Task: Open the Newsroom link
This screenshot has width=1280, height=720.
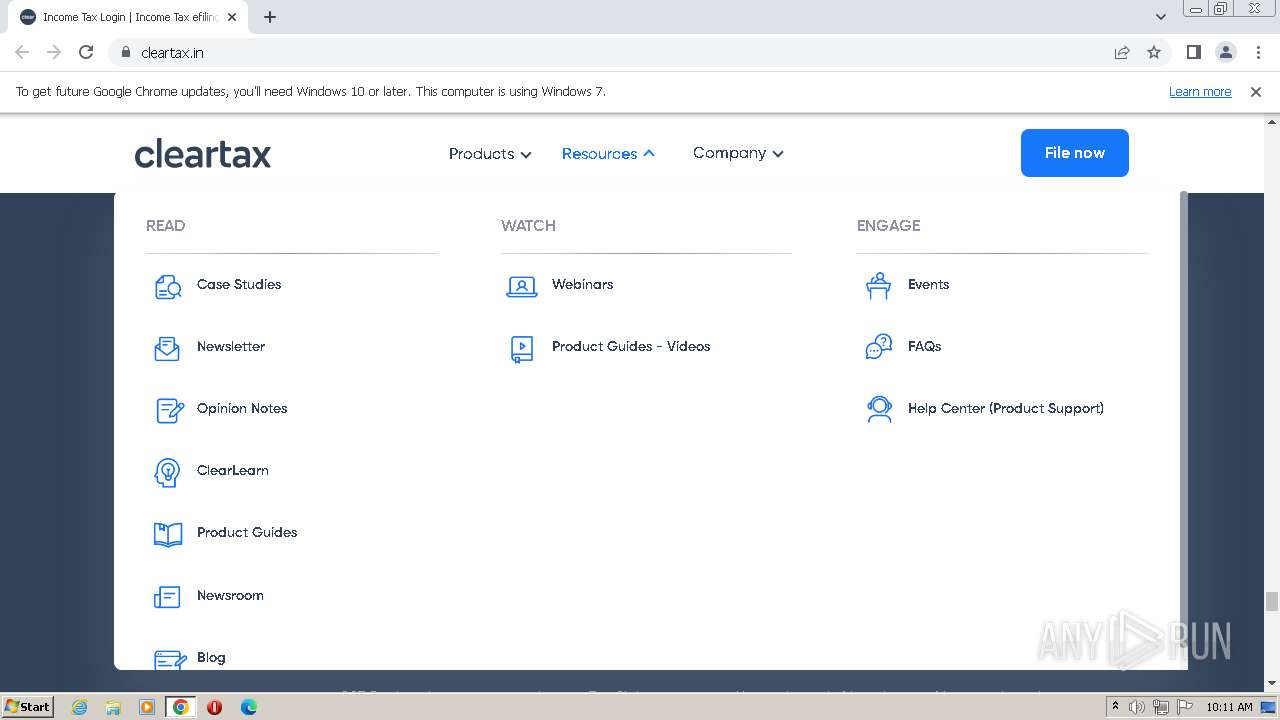Action: pyautogui.click(x=230, y=596)
